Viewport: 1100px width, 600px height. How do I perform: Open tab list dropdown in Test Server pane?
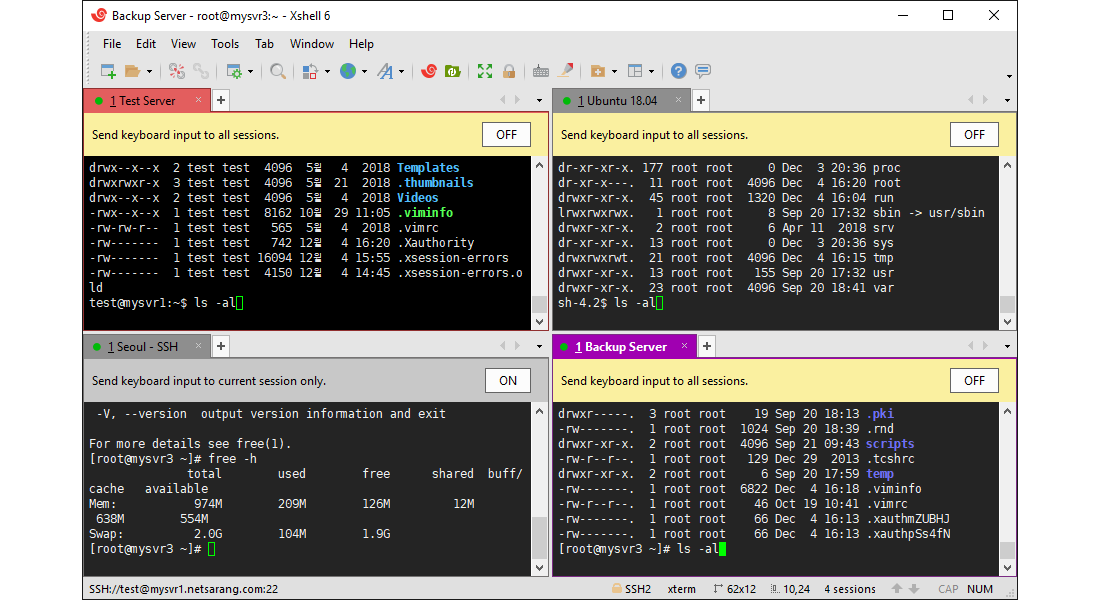[x=539, y=101]
